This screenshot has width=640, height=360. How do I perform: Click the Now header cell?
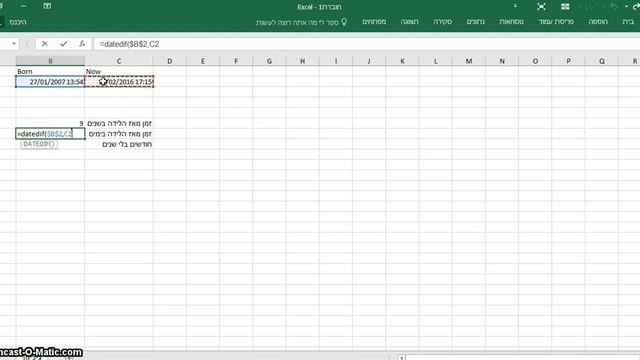pyautogui.click(x=119, y=71)
